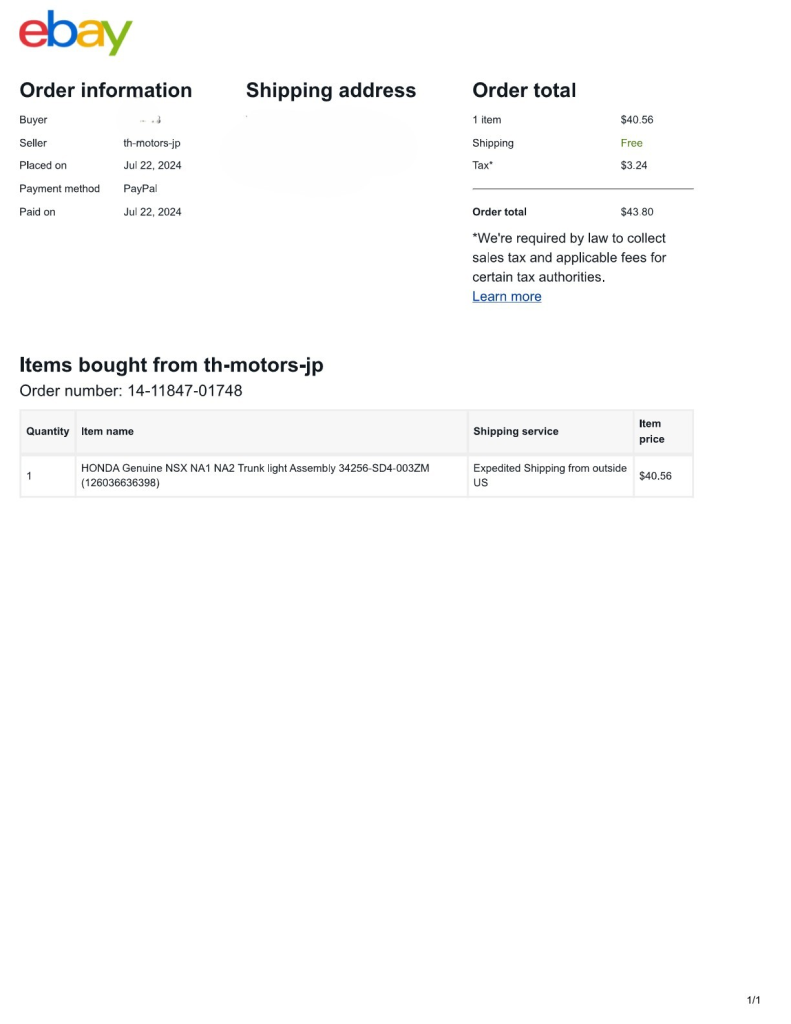
Task: Click the seller name th-motors-jp
Action: 152,143
